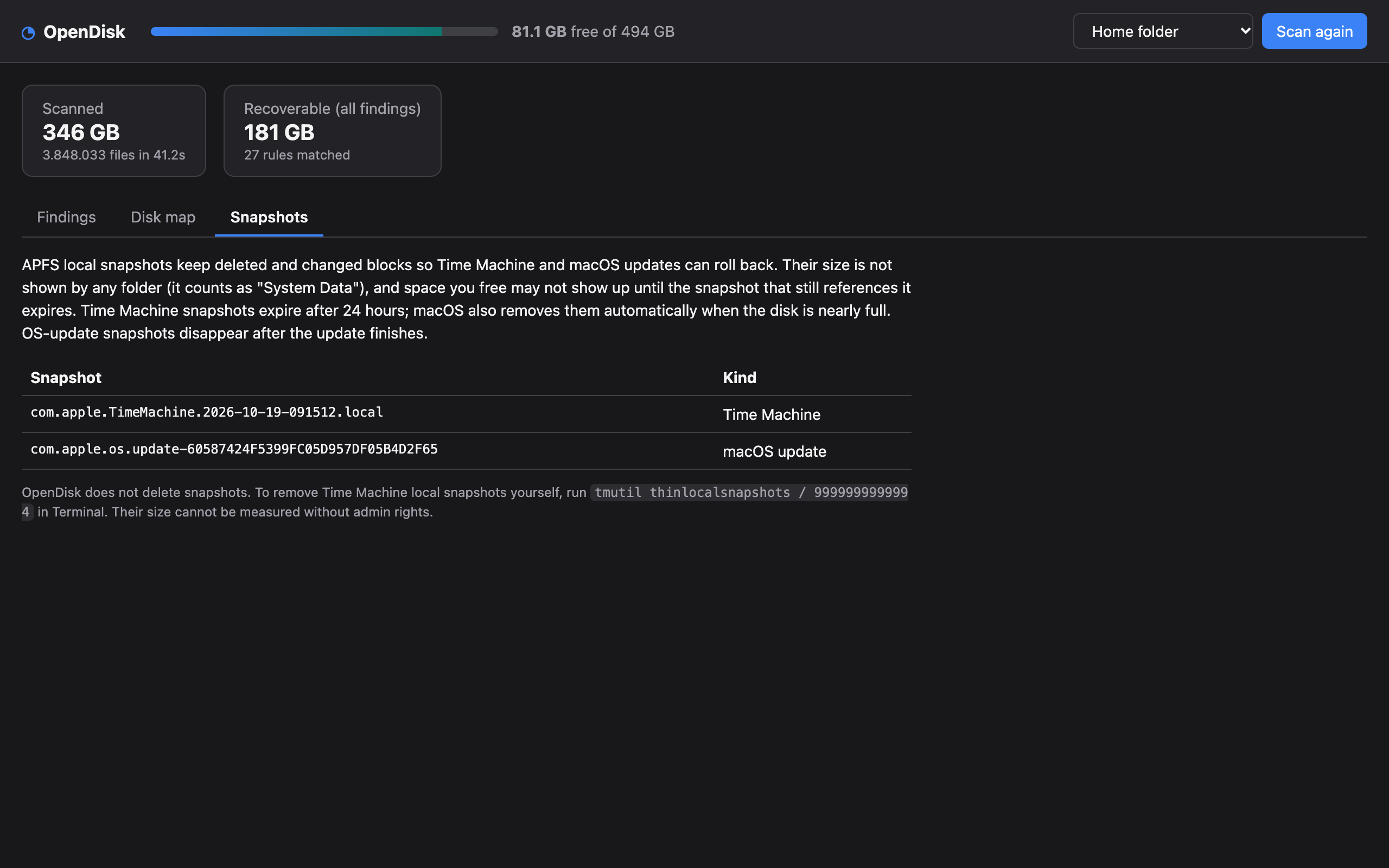Select the com.apple.os.update-60587424F5399FC05D957DF05B4D2F65 snapshot name
1389x868 pixels.
click(x=234, y=449)
